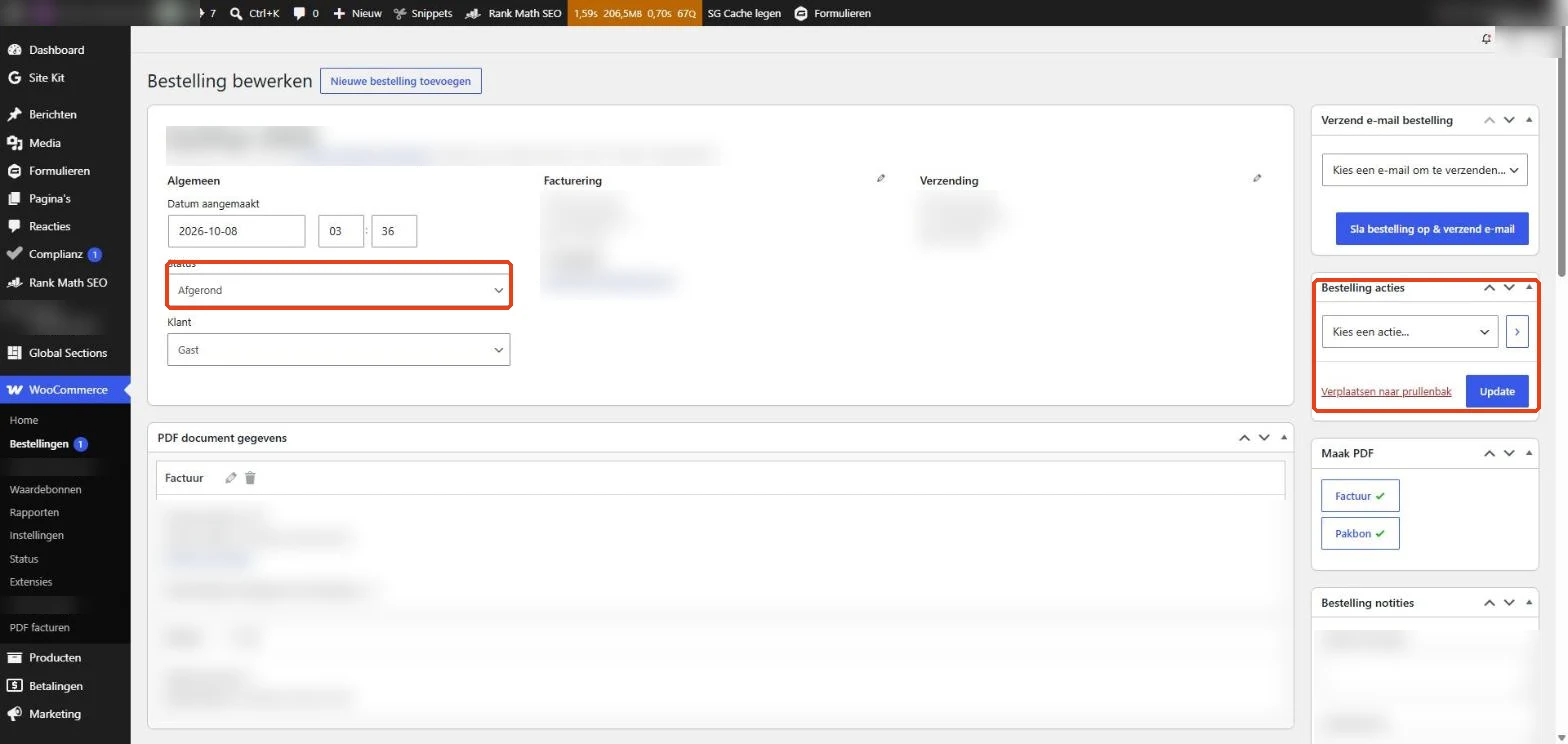Screen dimensions: 1568x744
Task: Open the notification bell icon
Action: (1486, 39)
